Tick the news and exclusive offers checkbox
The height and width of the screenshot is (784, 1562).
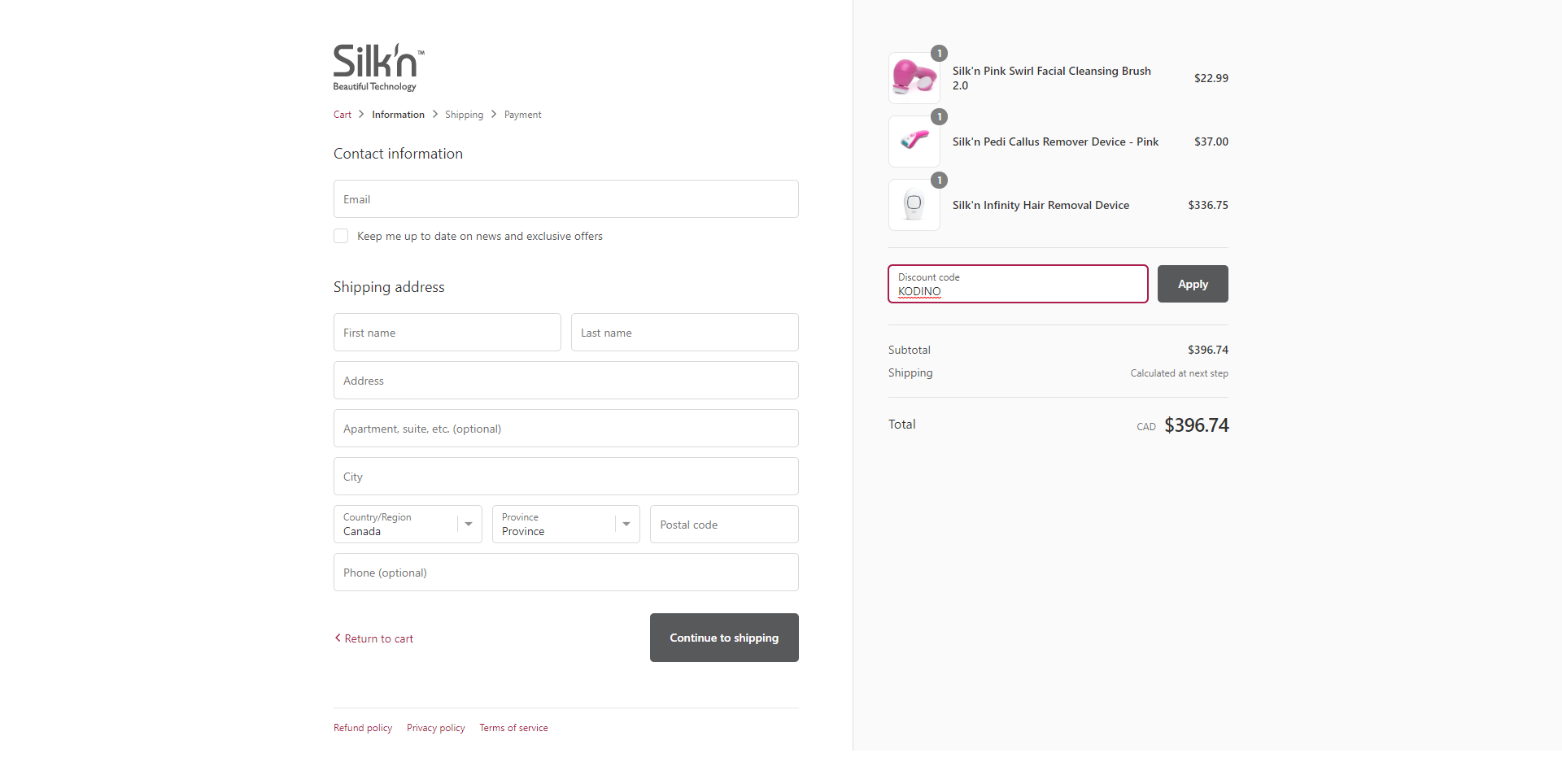coord(341,236)
